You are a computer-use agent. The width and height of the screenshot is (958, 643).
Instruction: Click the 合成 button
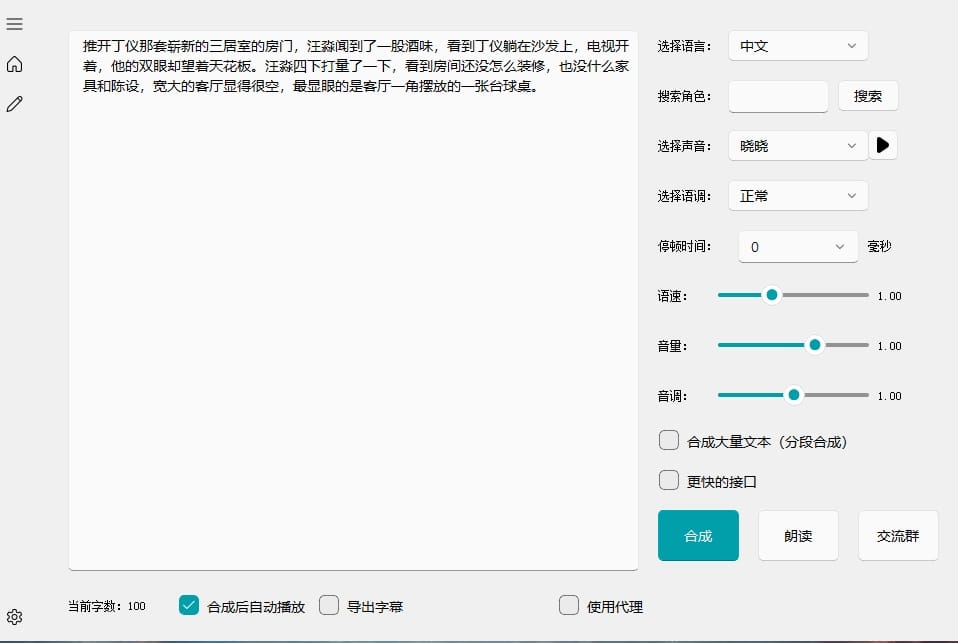[698, 535]
